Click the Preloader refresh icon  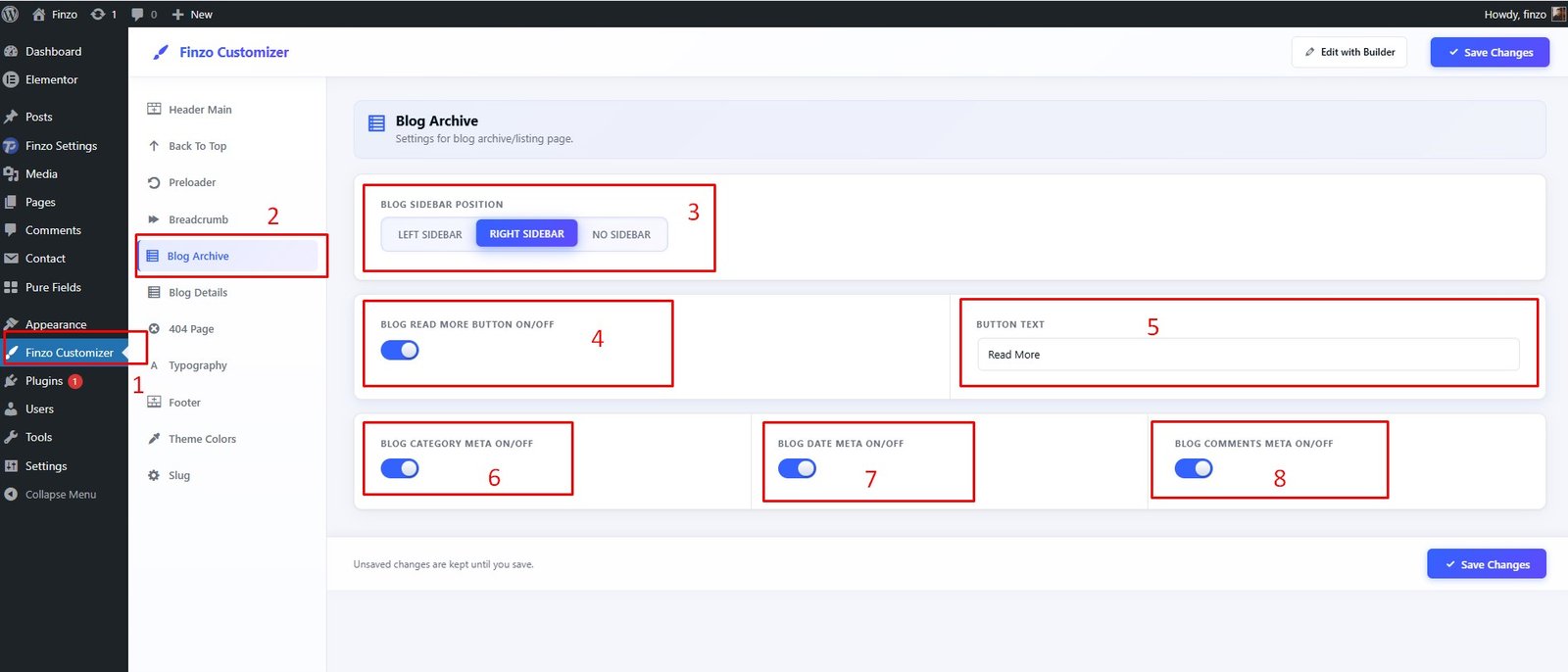pyautogui.click(x=154, y=182)
